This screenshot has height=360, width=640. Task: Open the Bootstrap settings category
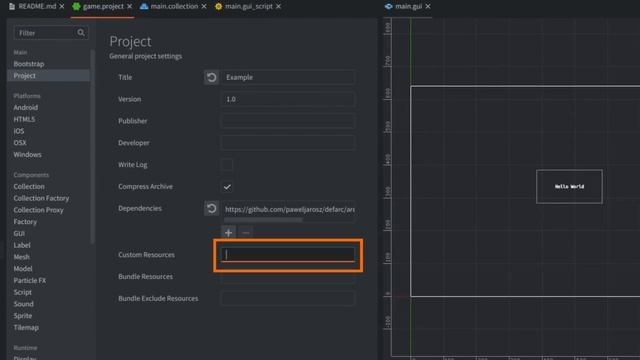pos(29,64)
